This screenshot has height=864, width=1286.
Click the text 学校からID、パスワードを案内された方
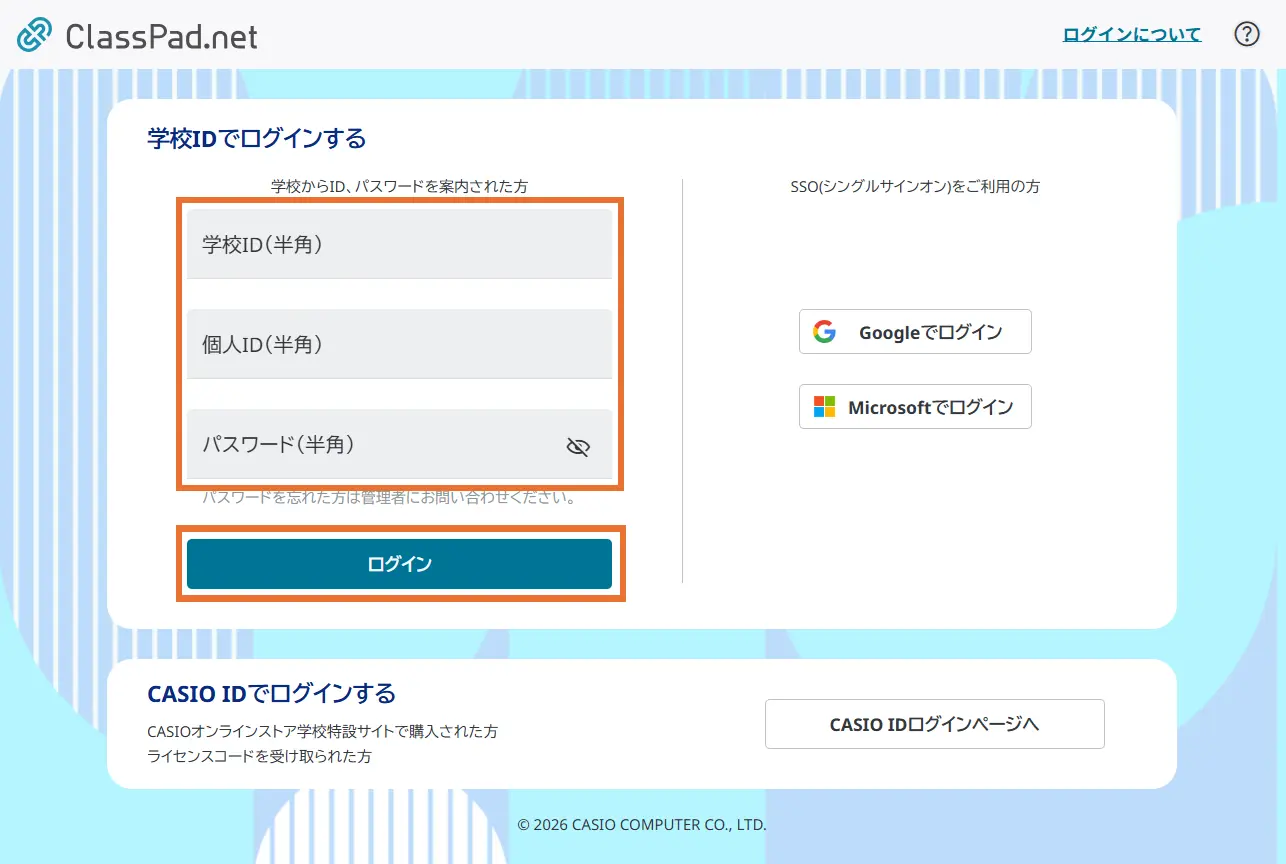coord(399,186)
